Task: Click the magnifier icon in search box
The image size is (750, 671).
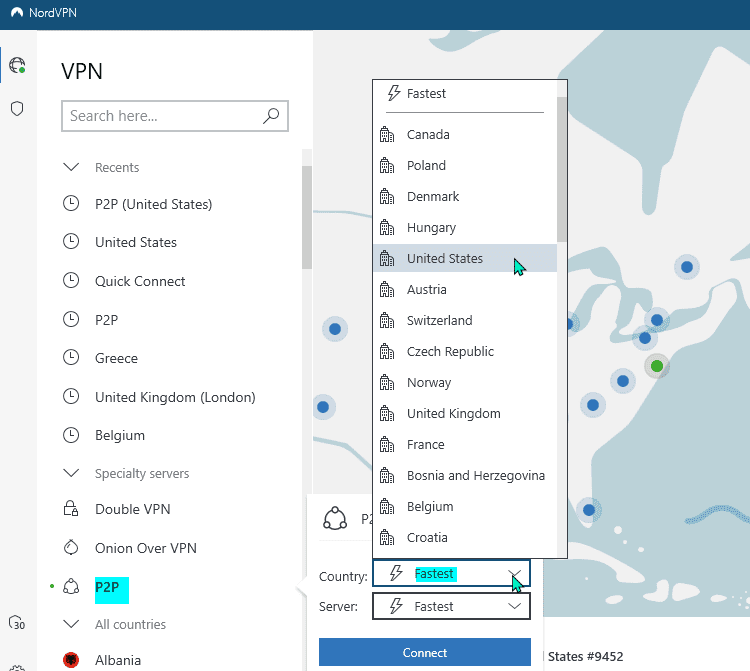Action: [x=271, y=116]
